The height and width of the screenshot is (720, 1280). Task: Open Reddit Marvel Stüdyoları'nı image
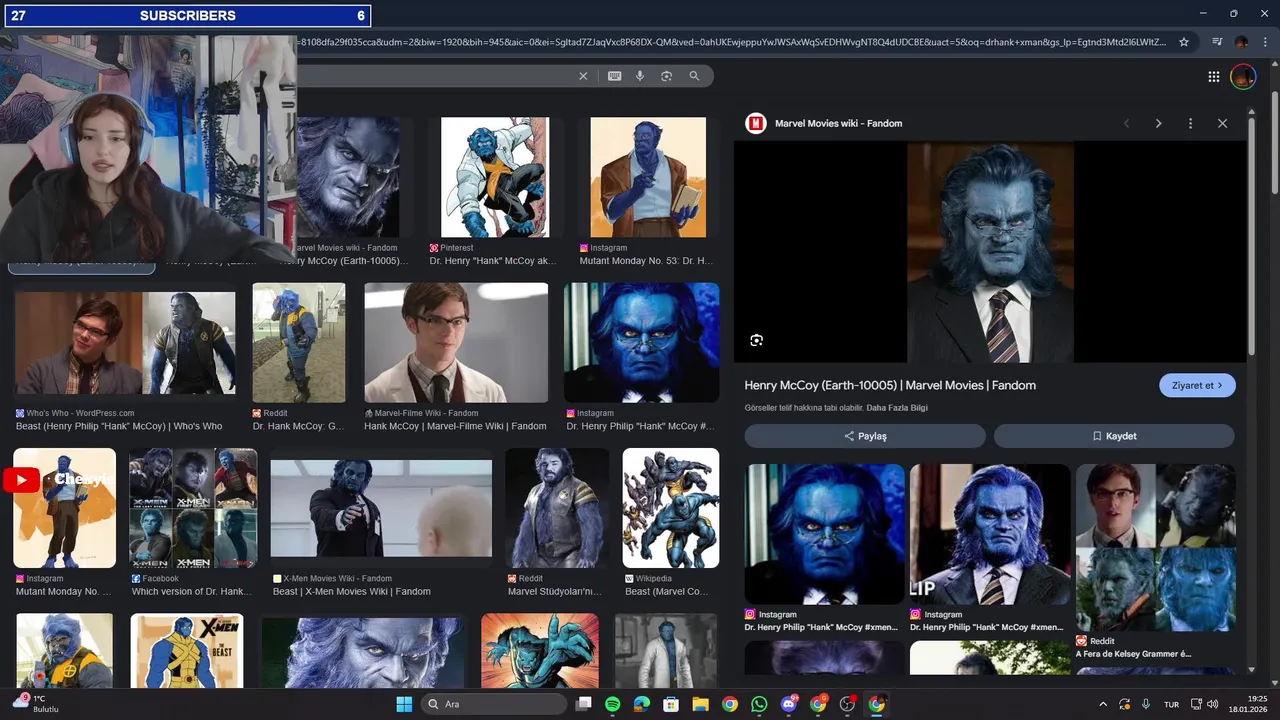click(557, 508)
